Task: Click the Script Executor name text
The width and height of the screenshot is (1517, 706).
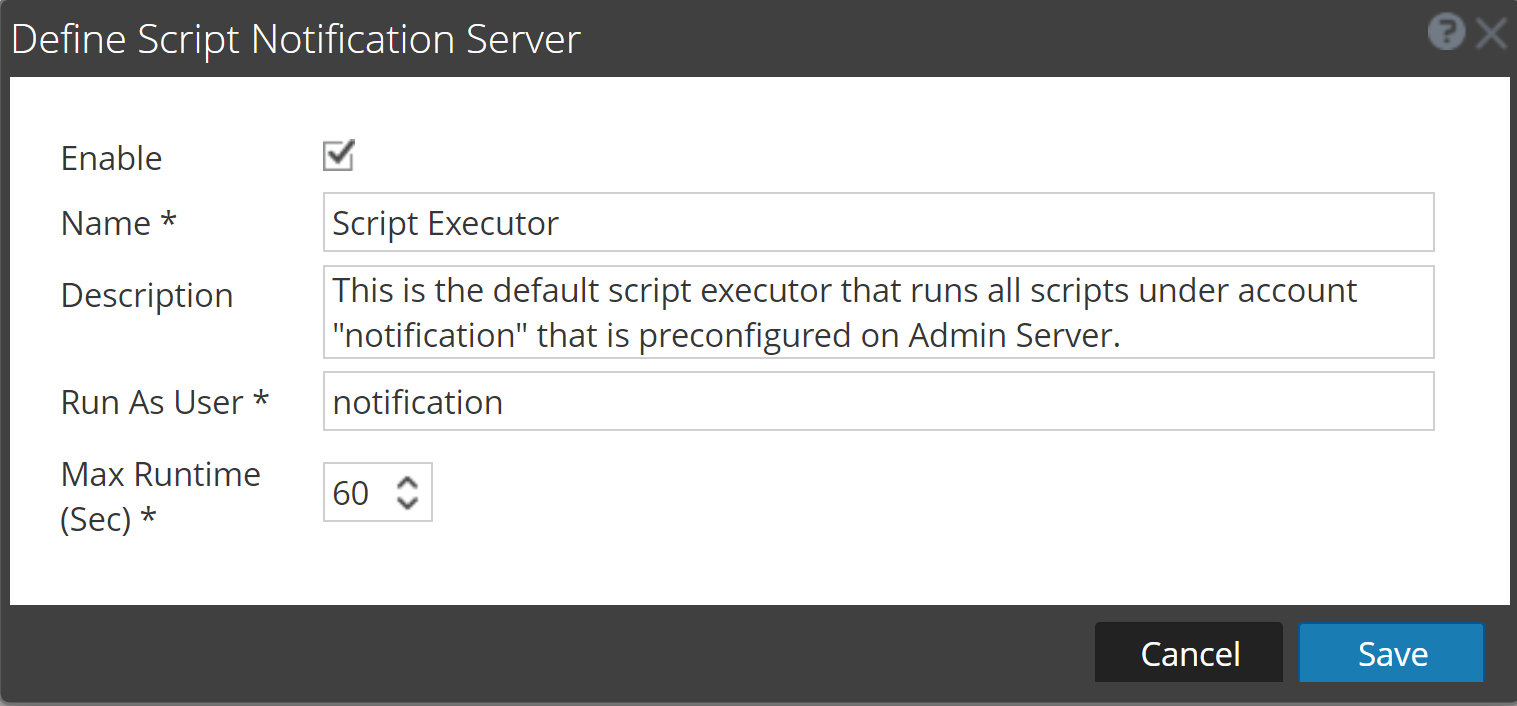Action: coord(444,222)
